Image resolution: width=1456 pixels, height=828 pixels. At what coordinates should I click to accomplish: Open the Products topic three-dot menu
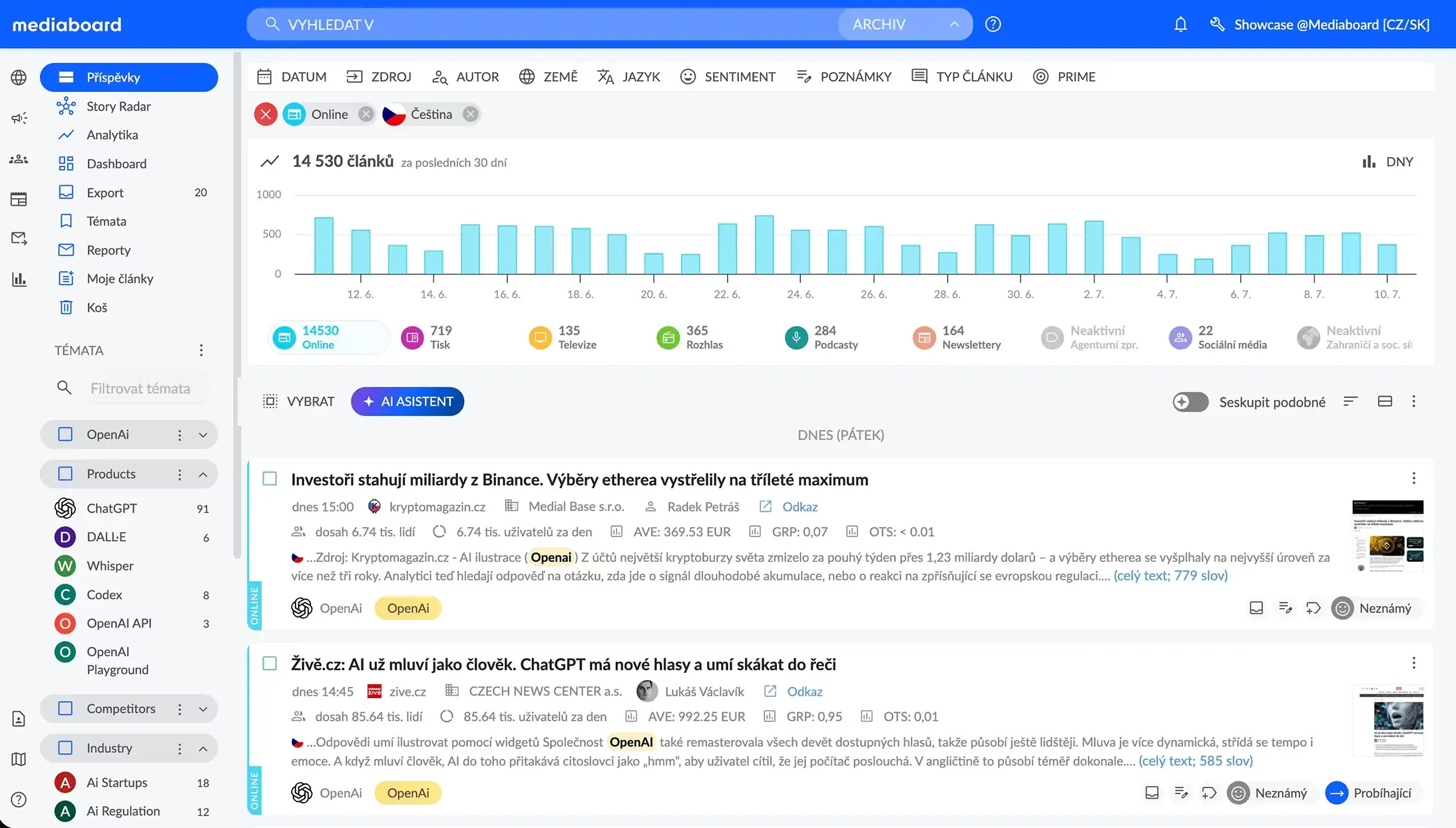pyautogui.click(x=180, y=474)
